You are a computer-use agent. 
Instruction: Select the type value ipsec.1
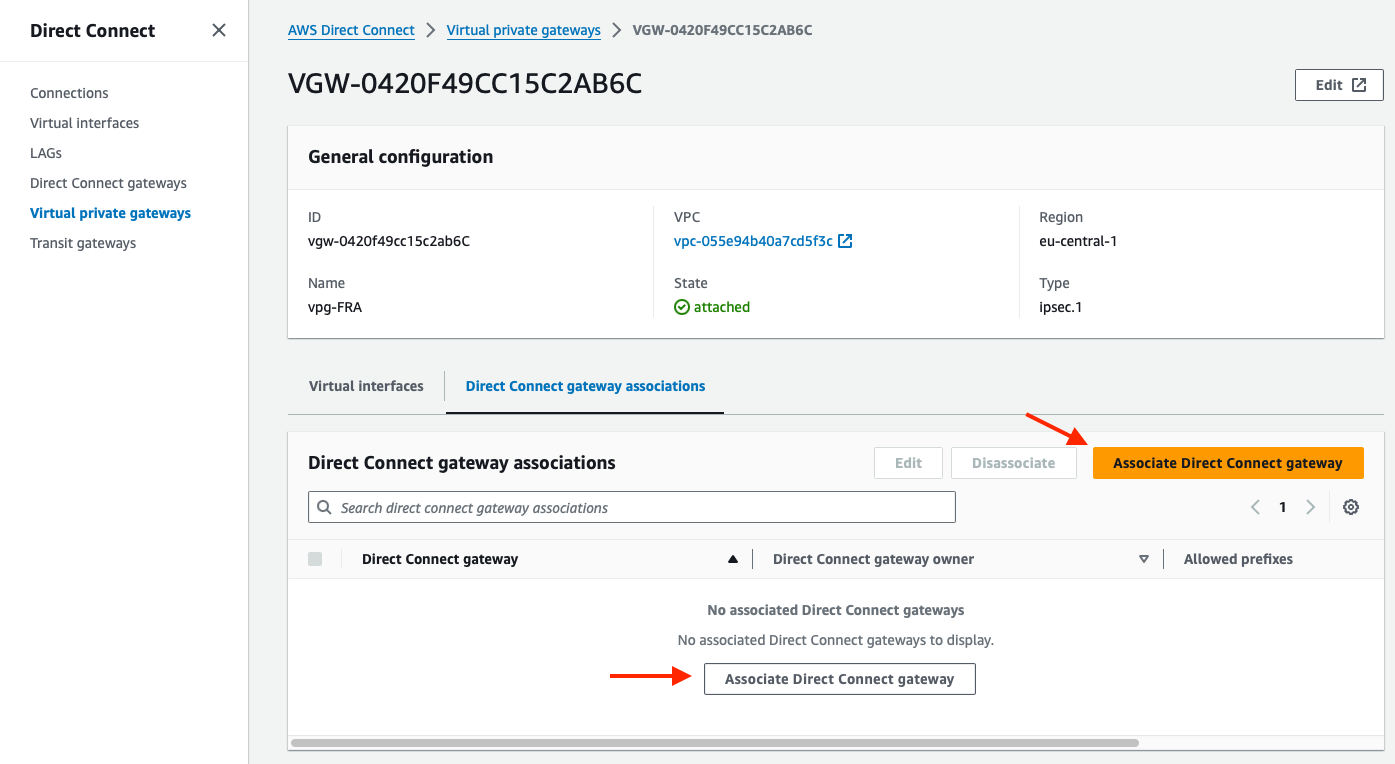click(x=1061, y=307)
